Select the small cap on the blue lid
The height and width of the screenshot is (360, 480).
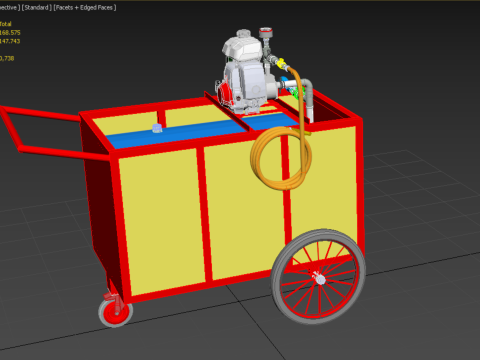pyautogui.click(x=157, y=128)
